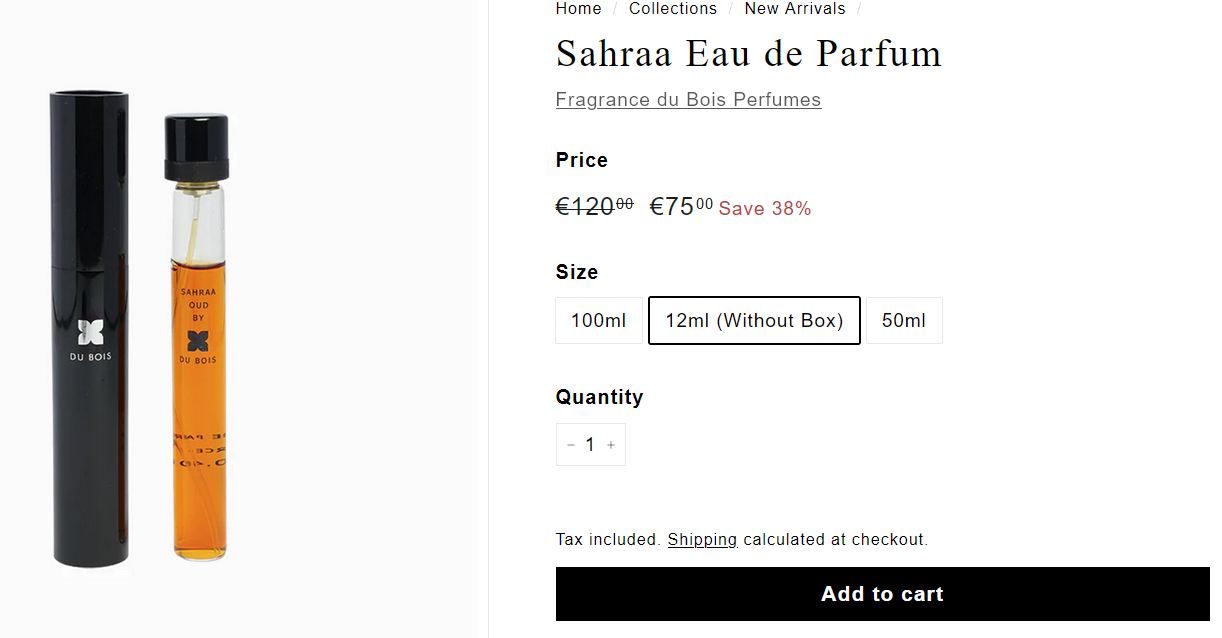Pick the 50ml size option

pos(904,321)
